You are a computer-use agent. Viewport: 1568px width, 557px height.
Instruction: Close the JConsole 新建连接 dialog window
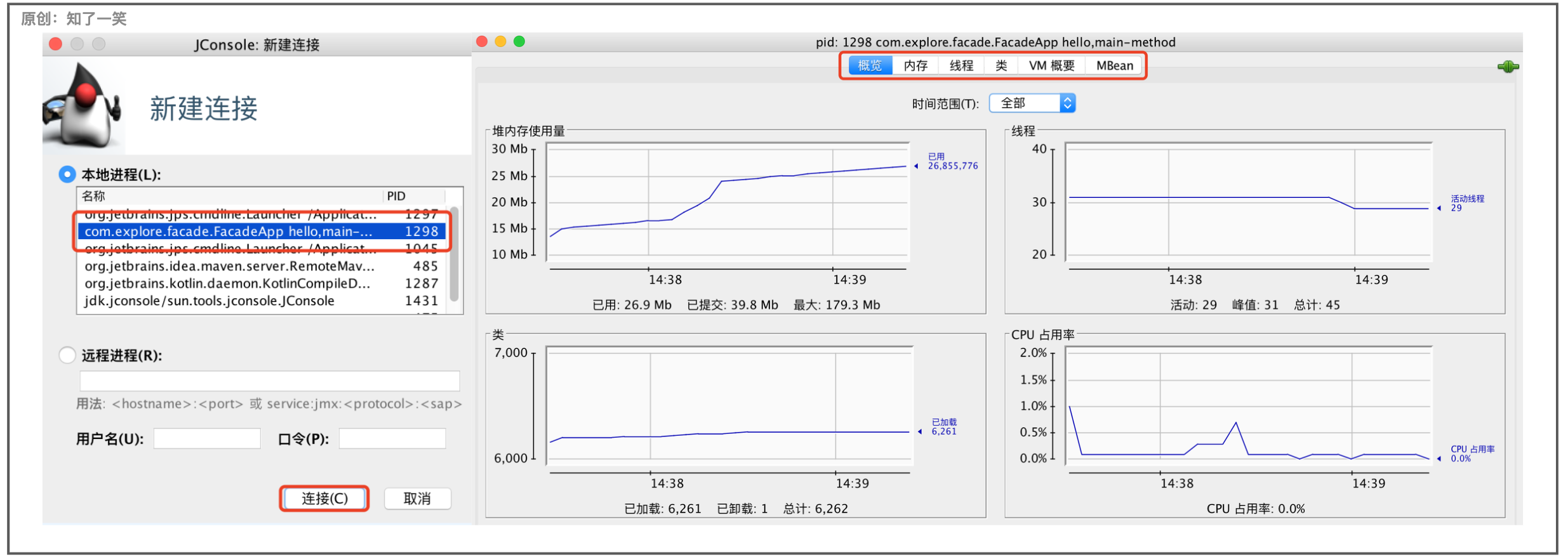tap(55, 44)
